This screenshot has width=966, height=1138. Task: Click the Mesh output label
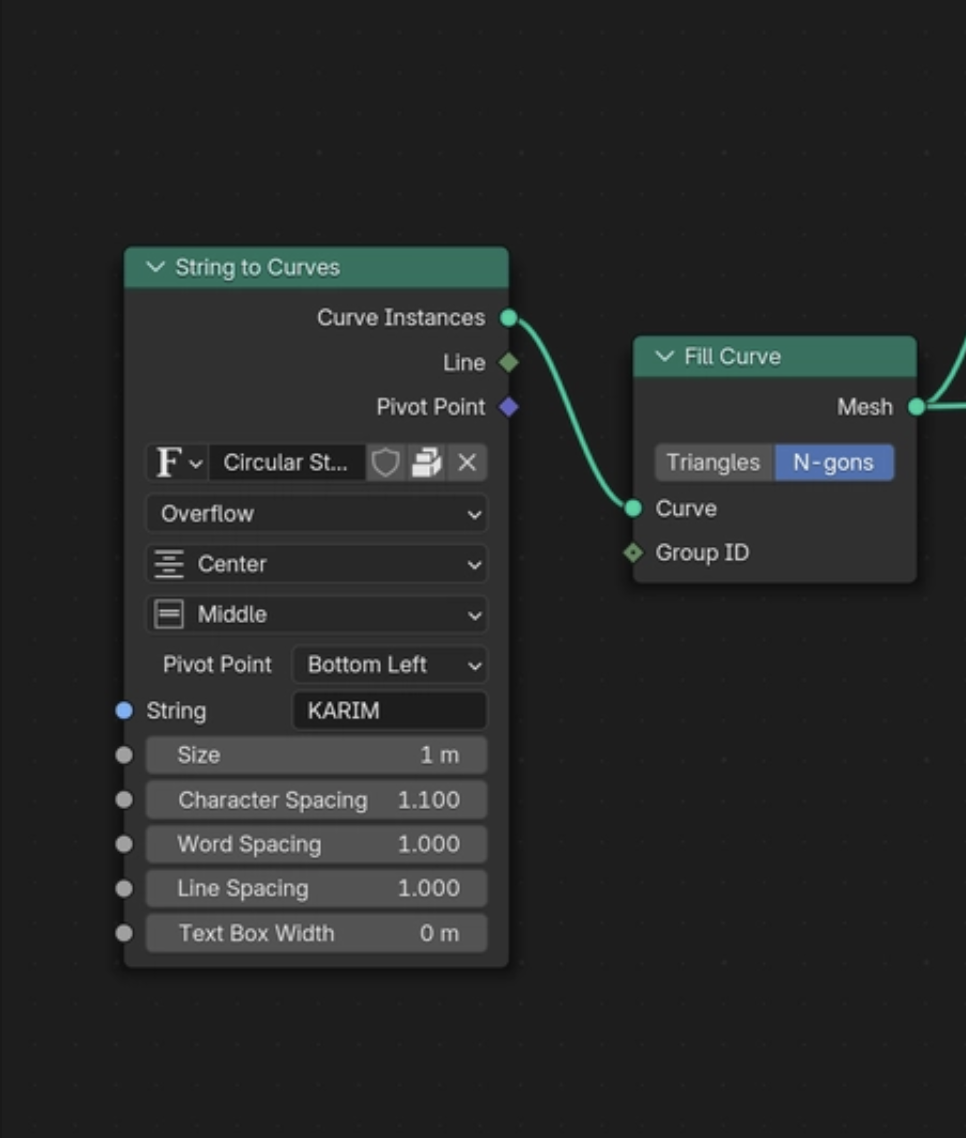(864, 406)
